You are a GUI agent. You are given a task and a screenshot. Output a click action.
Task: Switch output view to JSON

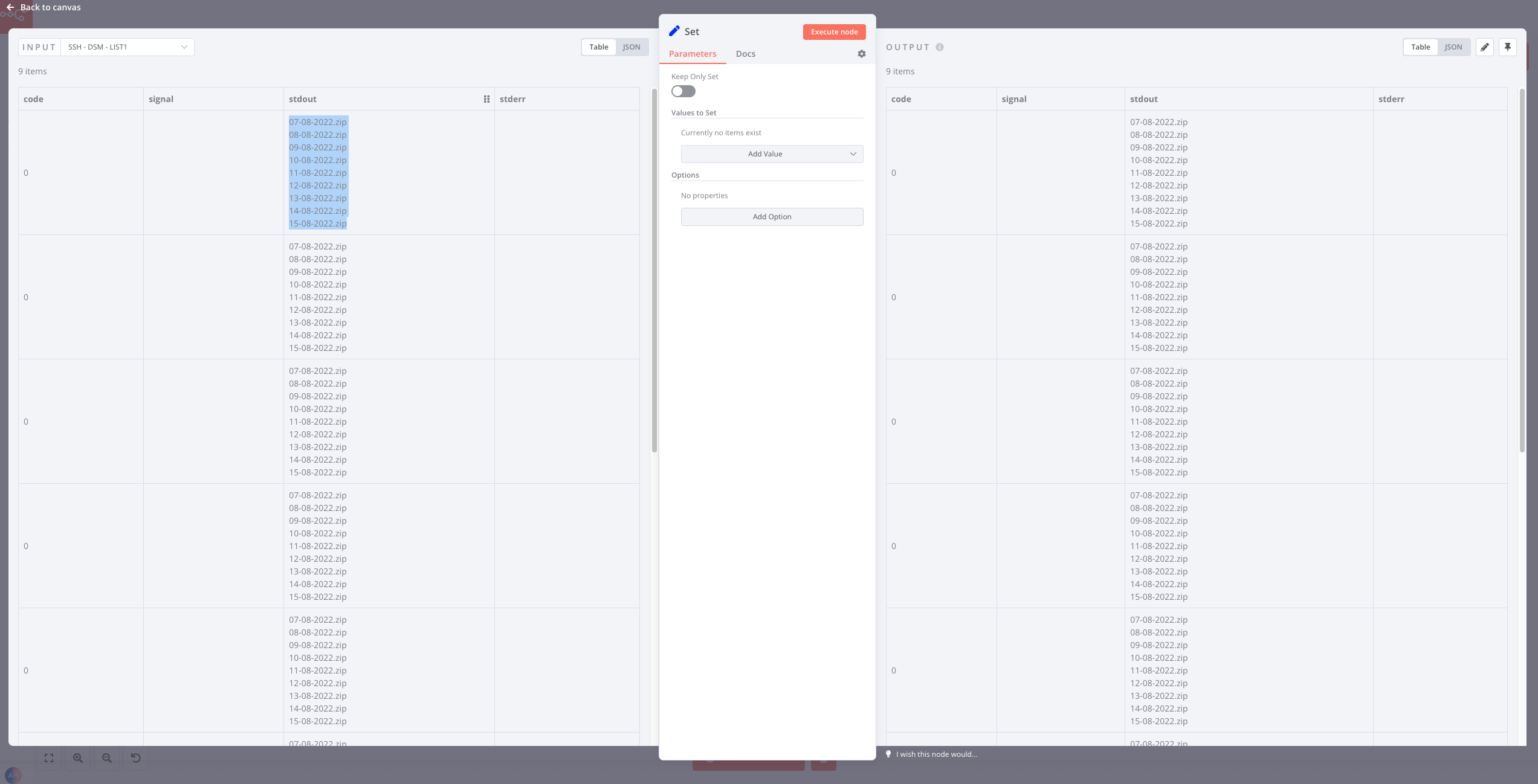[x=1453, y=47]
